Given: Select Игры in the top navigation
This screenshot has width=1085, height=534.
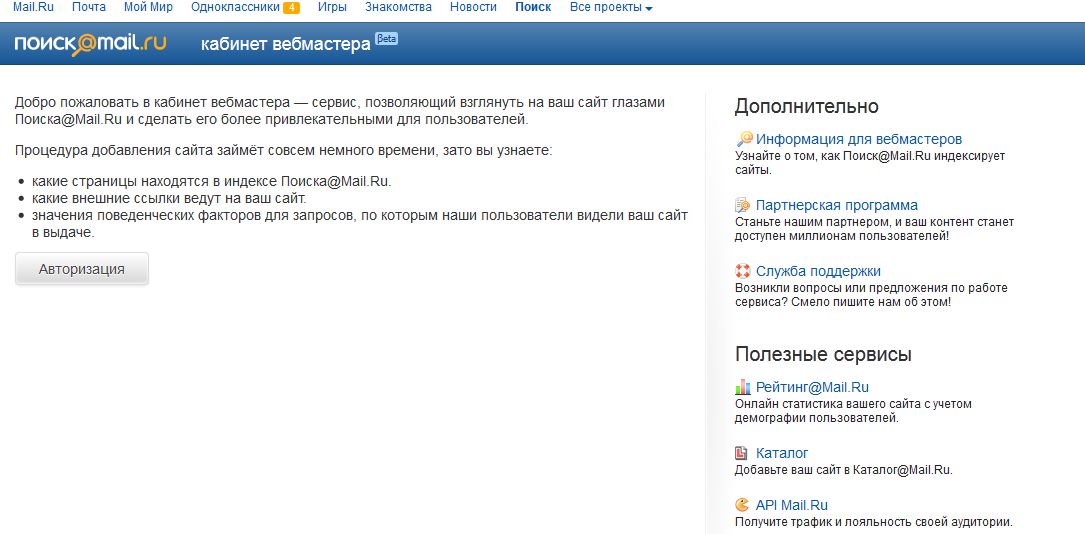Looking at the screenshot, I should click(x=332, y=8).
